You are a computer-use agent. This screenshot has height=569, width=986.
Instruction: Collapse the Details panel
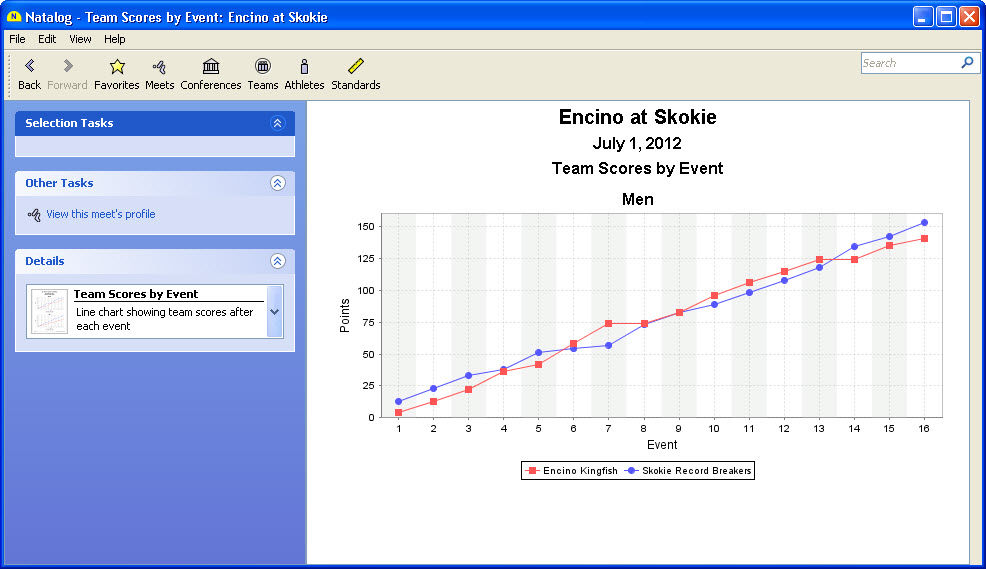click(x=278, y=261)
